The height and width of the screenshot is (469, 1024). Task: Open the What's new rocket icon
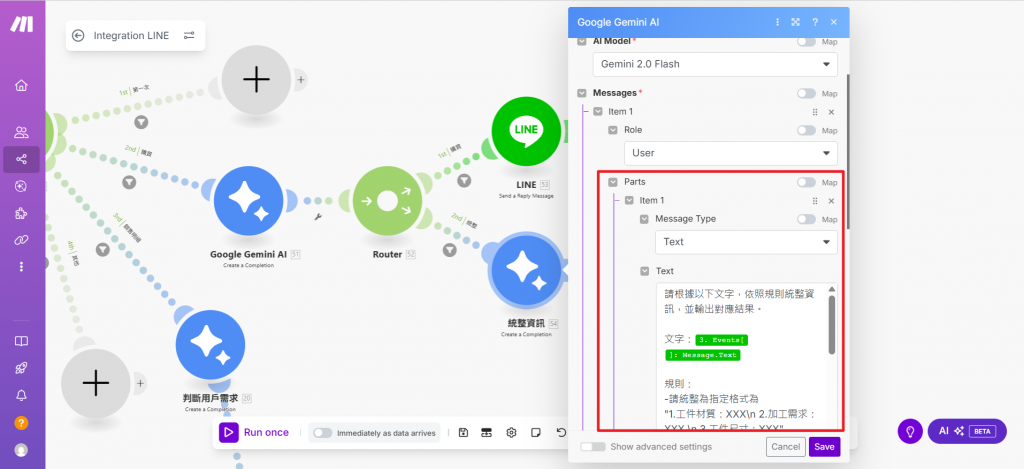[x=21, y=368]
